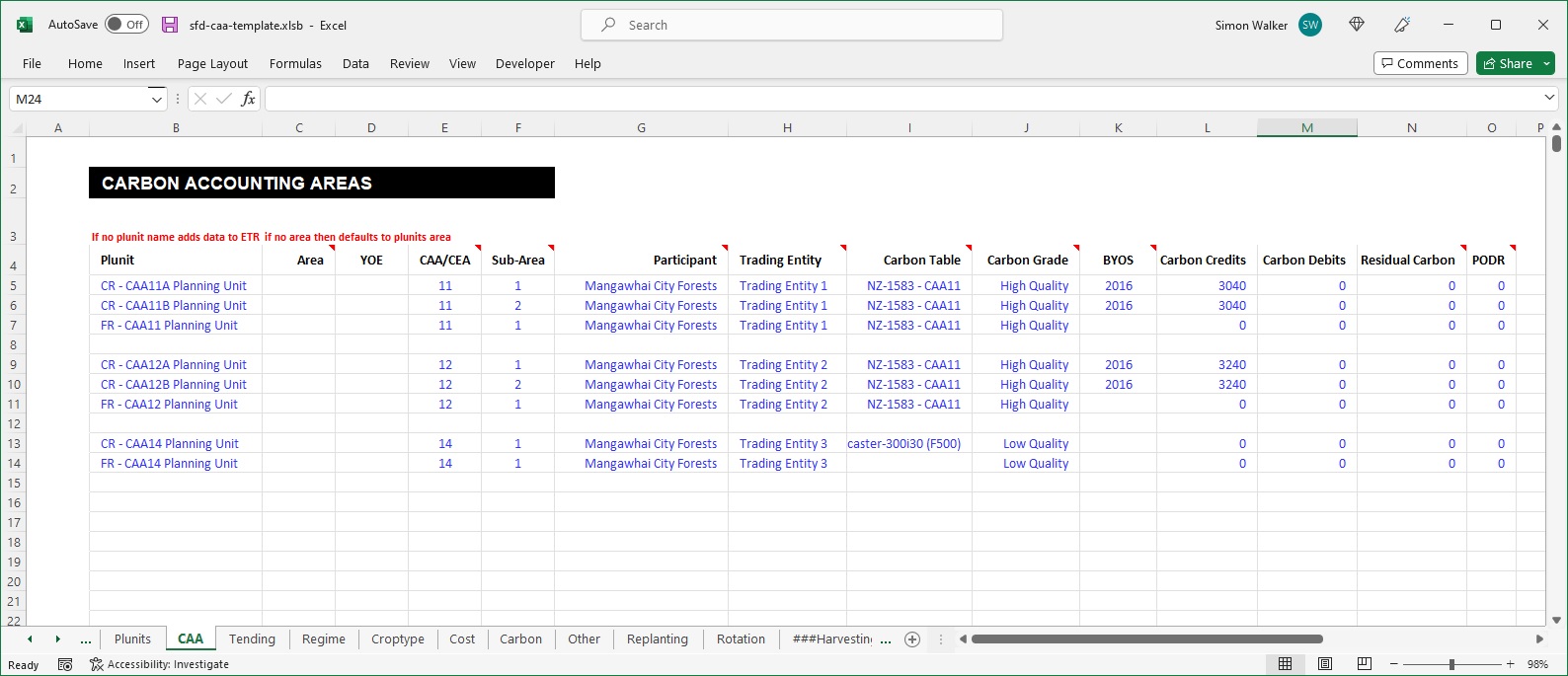Click the Share button
This screenshot has width=1568, height=676.
(x=1508, y=63)
